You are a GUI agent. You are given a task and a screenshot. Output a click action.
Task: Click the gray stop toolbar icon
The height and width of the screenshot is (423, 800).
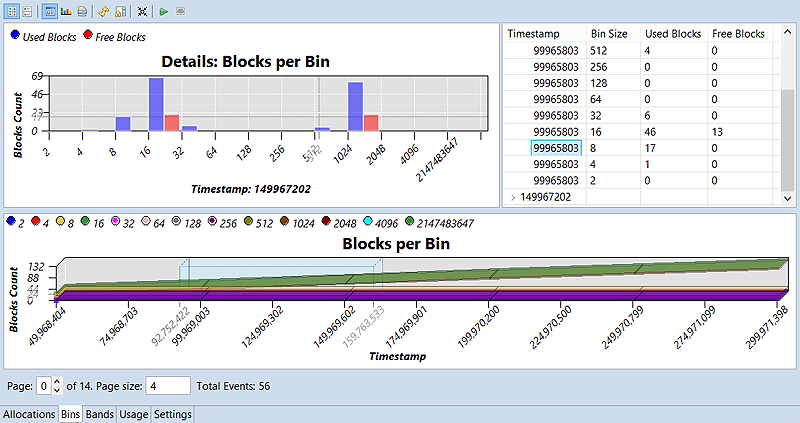pyautogui.click(x=180, y=11)
